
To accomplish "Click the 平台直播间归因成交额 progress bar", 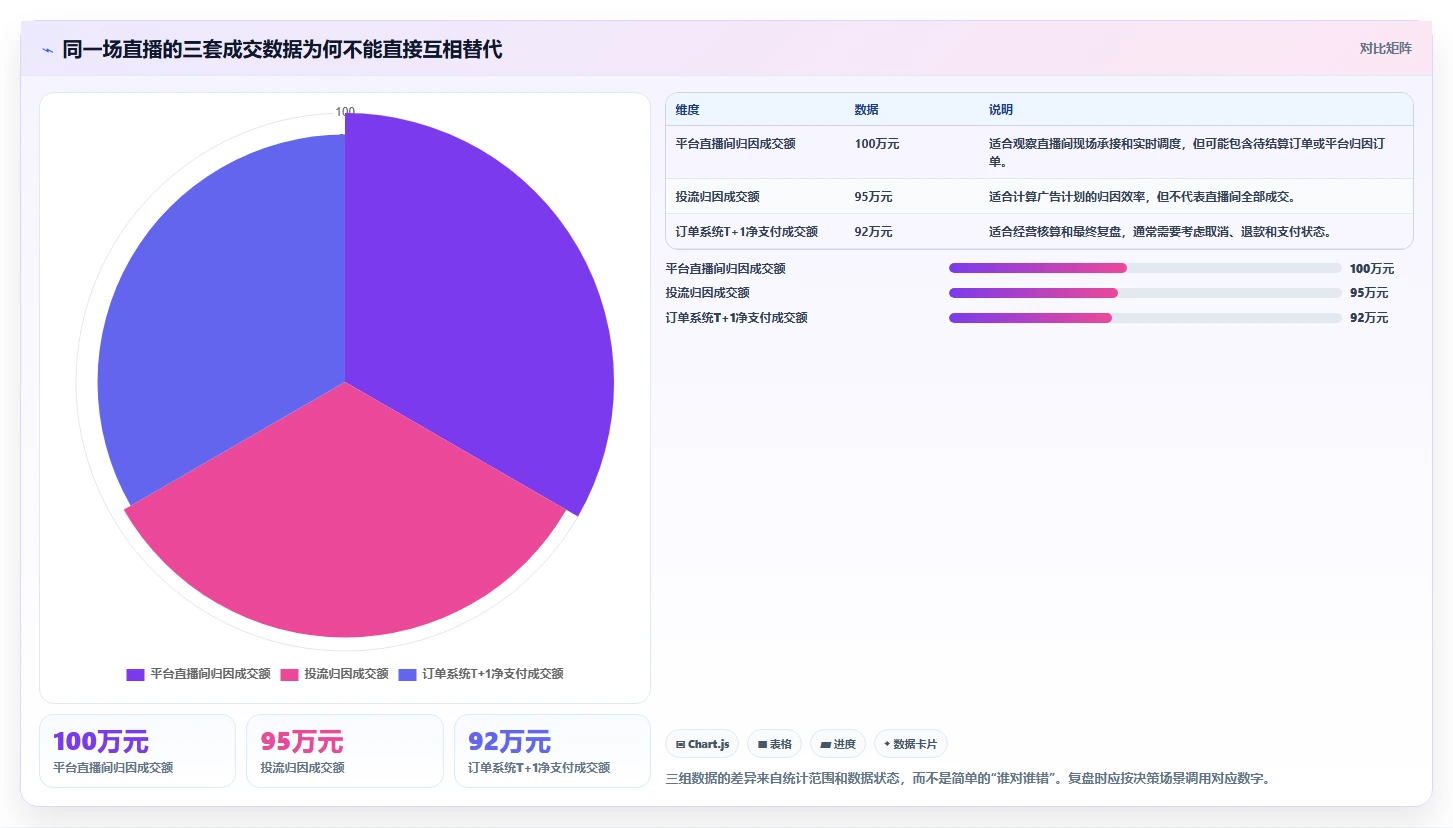I will pos(1145,268).
